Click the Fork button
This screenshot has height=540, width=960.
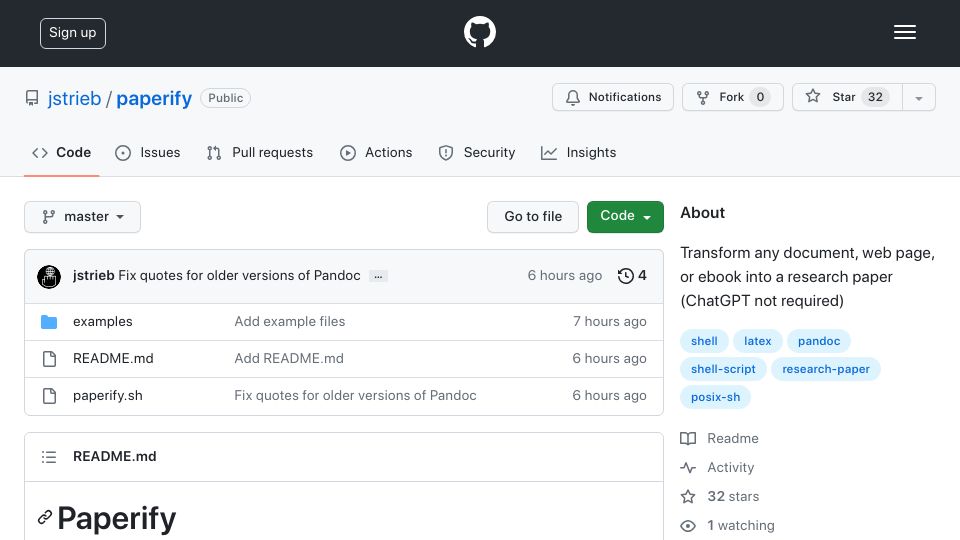click(x=733, y=97)
